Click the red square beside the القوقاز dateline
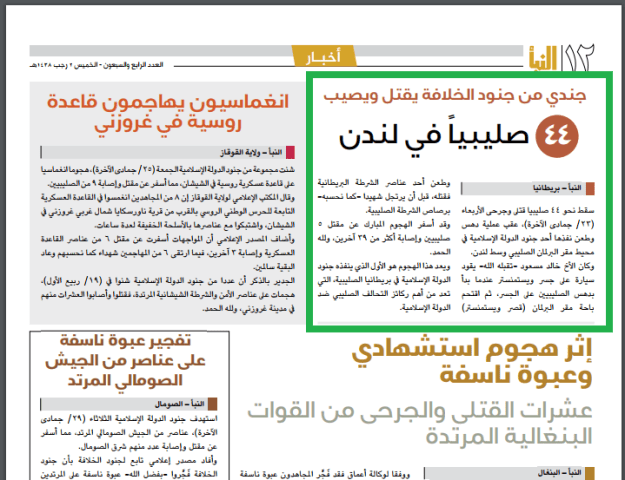The width and height of the screenshot is (625, 480). point(292,152)
